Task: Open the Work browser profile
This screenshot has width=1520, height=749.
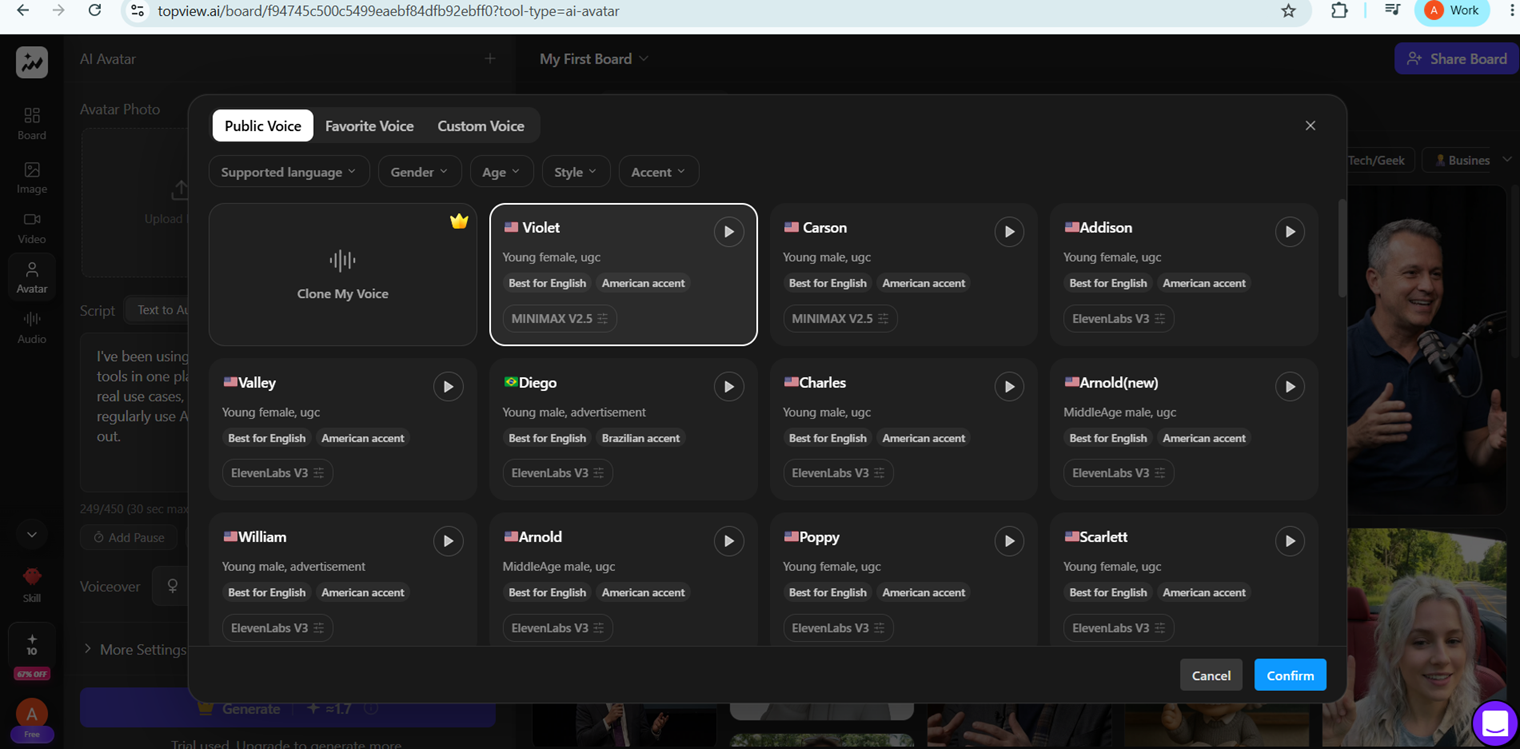Action: (1452, 11)
